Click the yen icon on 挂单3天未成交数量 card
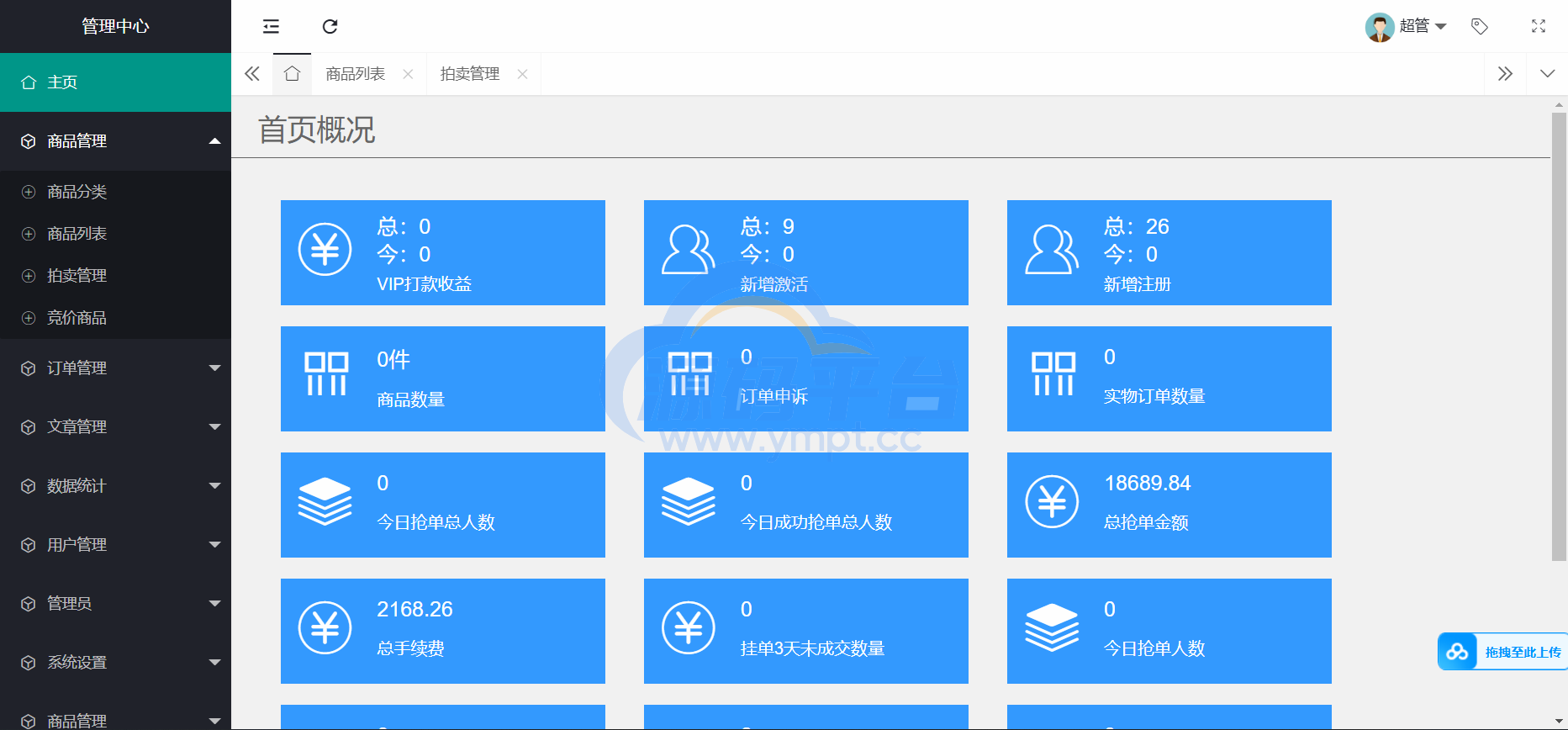Image resolution: width=1568 pixels, height=730 pixels. click(x=689, y=627)
